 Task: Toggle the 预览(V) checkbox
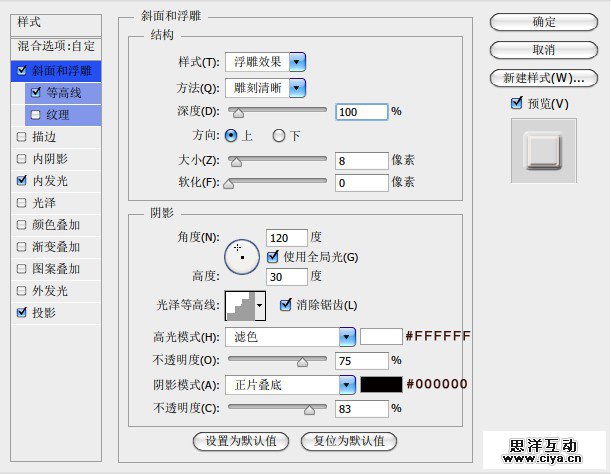(x=517, y=103)
